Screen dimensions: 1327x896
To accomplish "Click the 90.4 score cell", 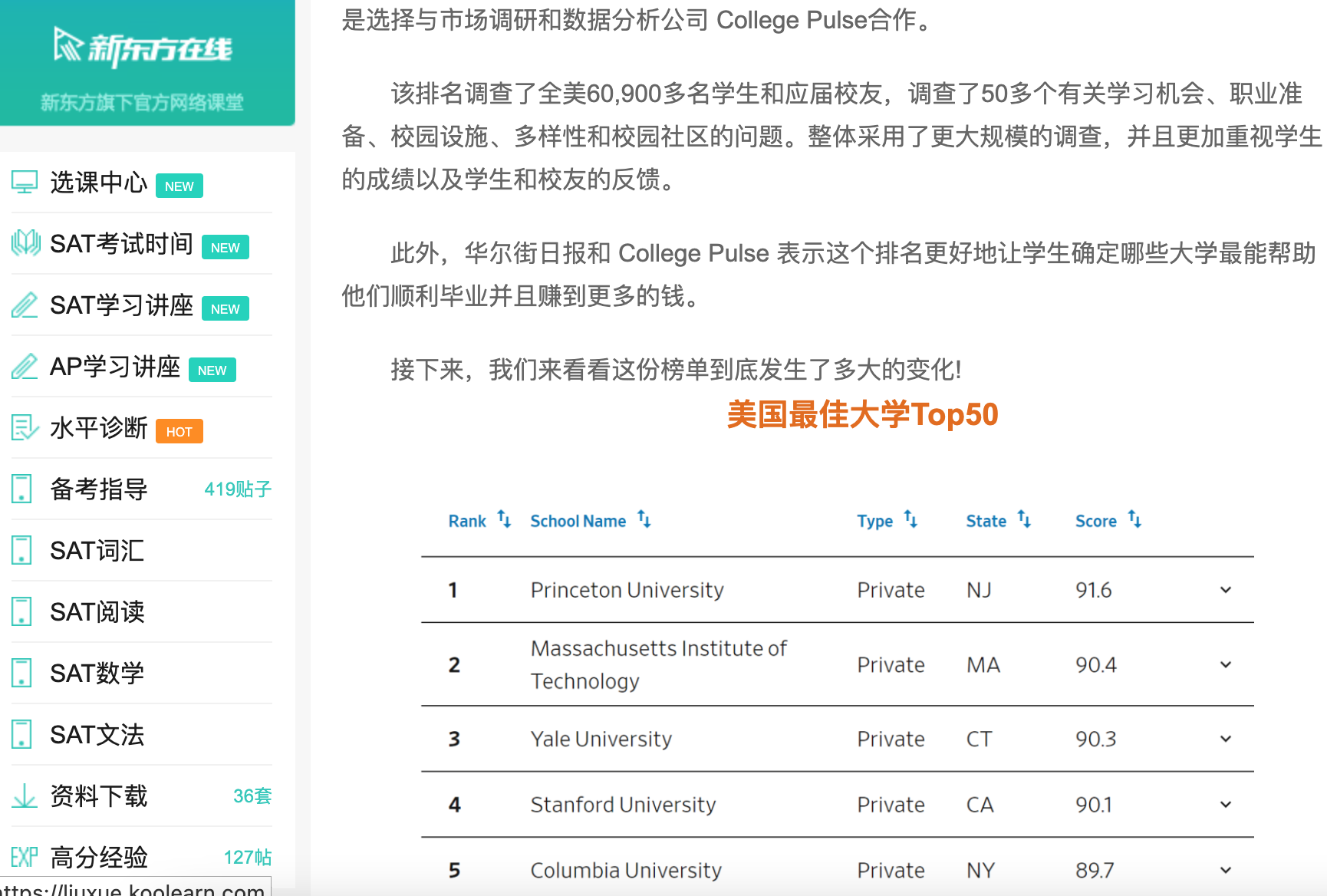I will 1096,664.
